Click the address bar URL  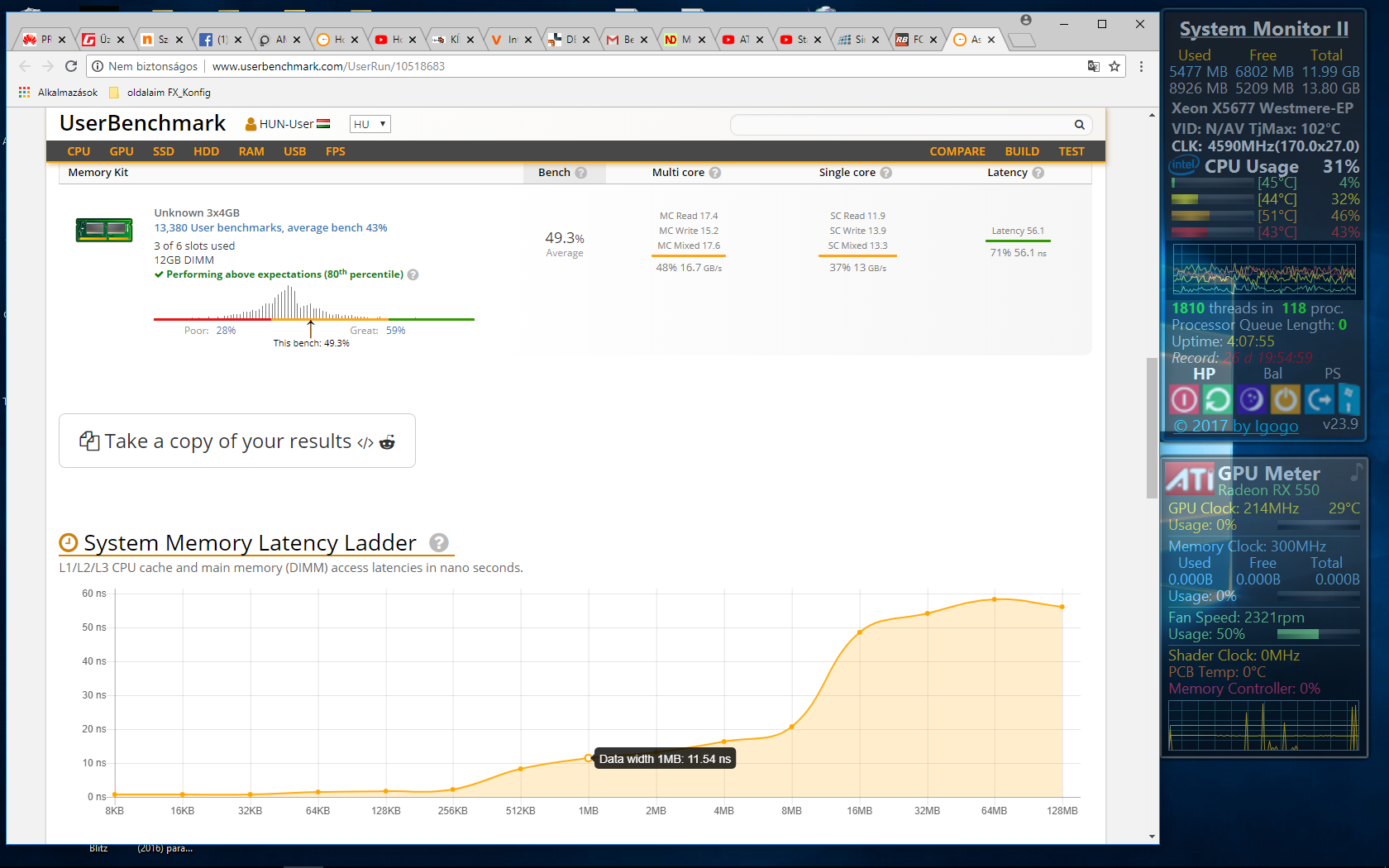(328, 66)
